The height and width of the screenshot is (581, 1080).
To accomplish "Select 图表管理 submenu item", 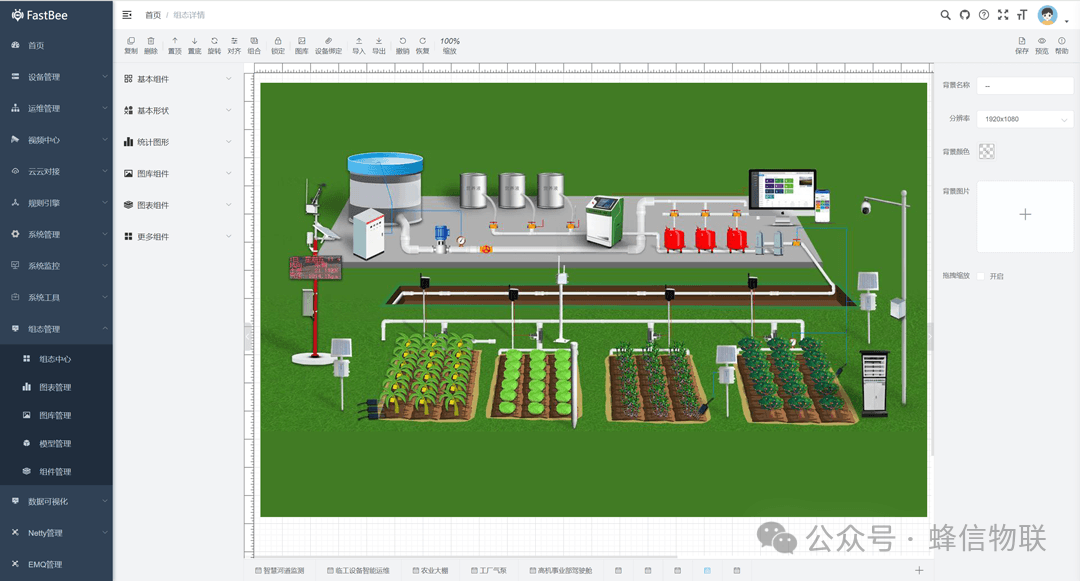I will [x=56, y=388].
